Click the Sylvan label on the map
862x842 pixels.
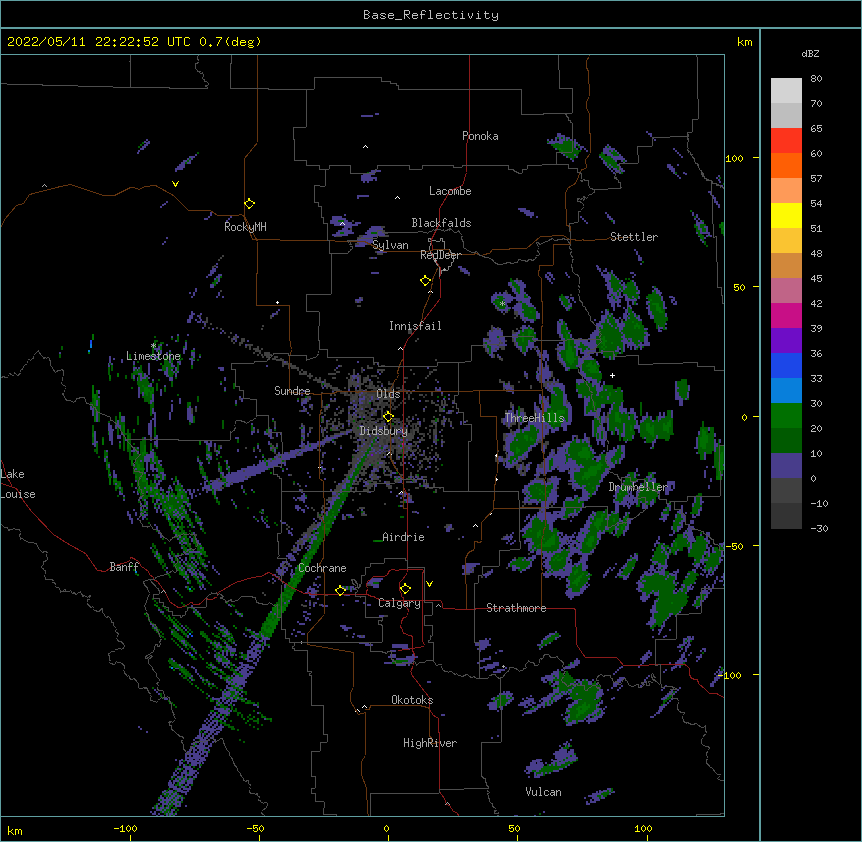(x=390, y=245)
